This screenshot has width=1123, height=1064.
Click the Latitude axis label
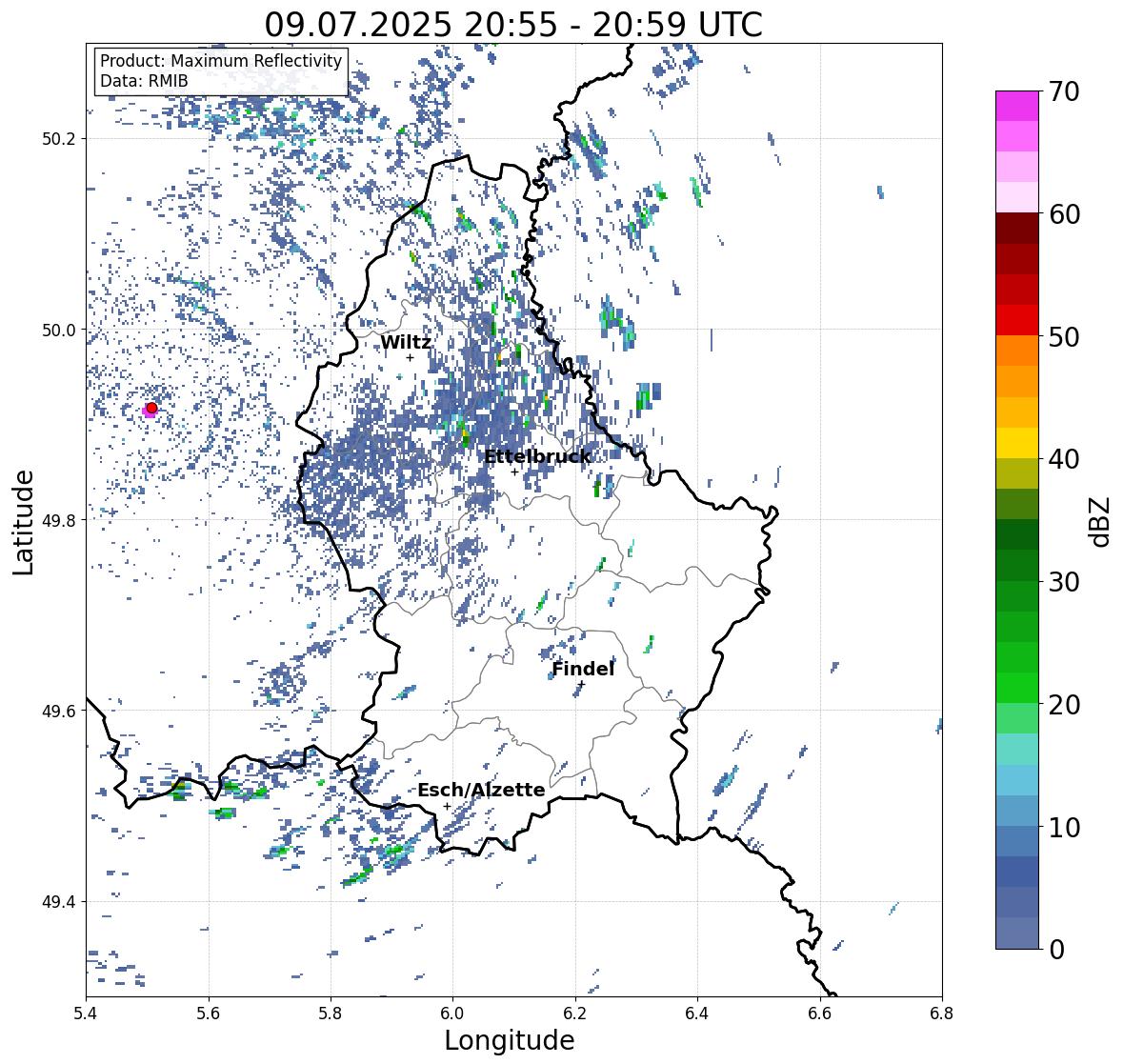tap(24, 522)
